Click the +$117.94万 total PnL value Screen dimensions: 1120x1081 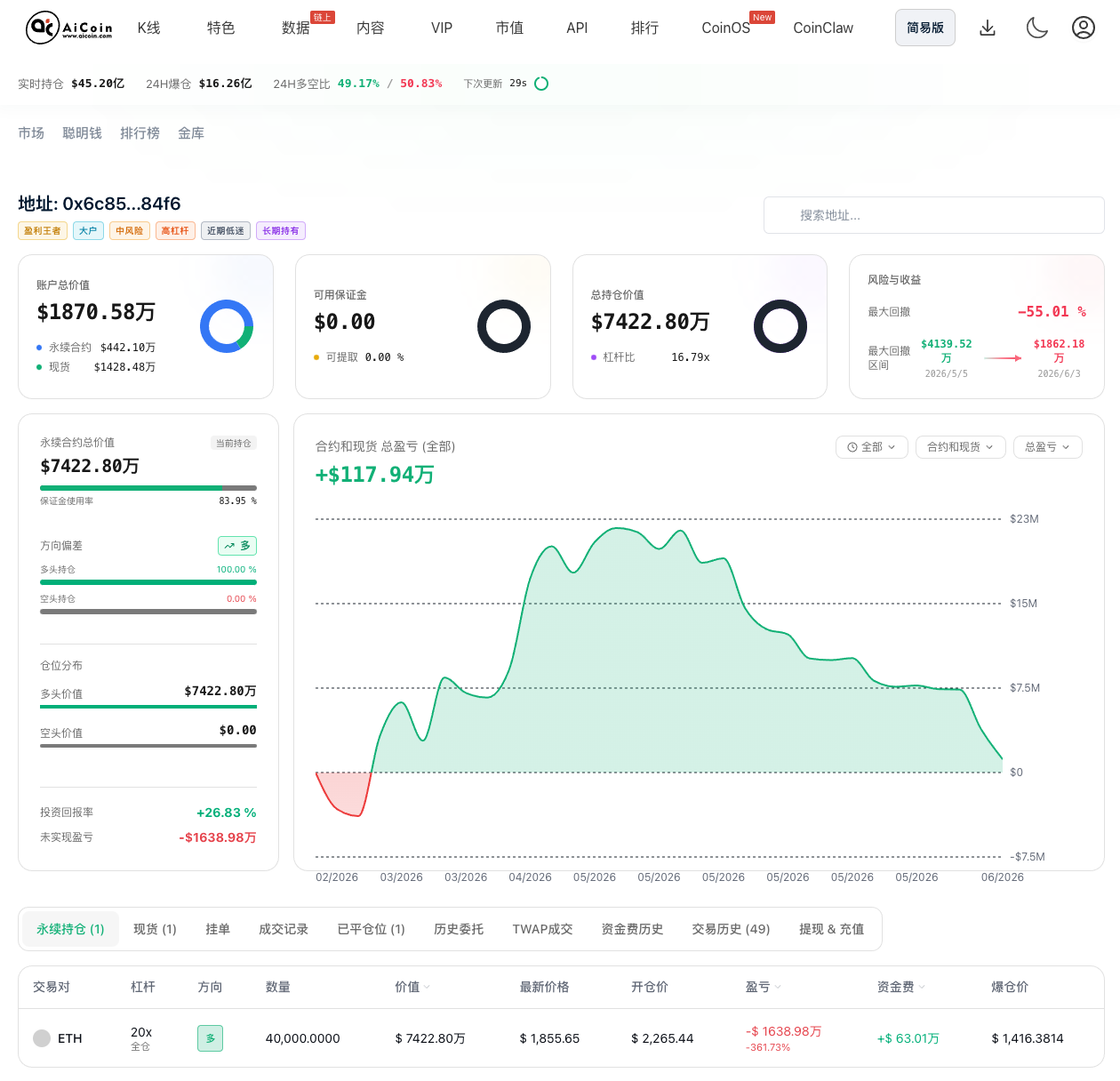tap(374, 475)
